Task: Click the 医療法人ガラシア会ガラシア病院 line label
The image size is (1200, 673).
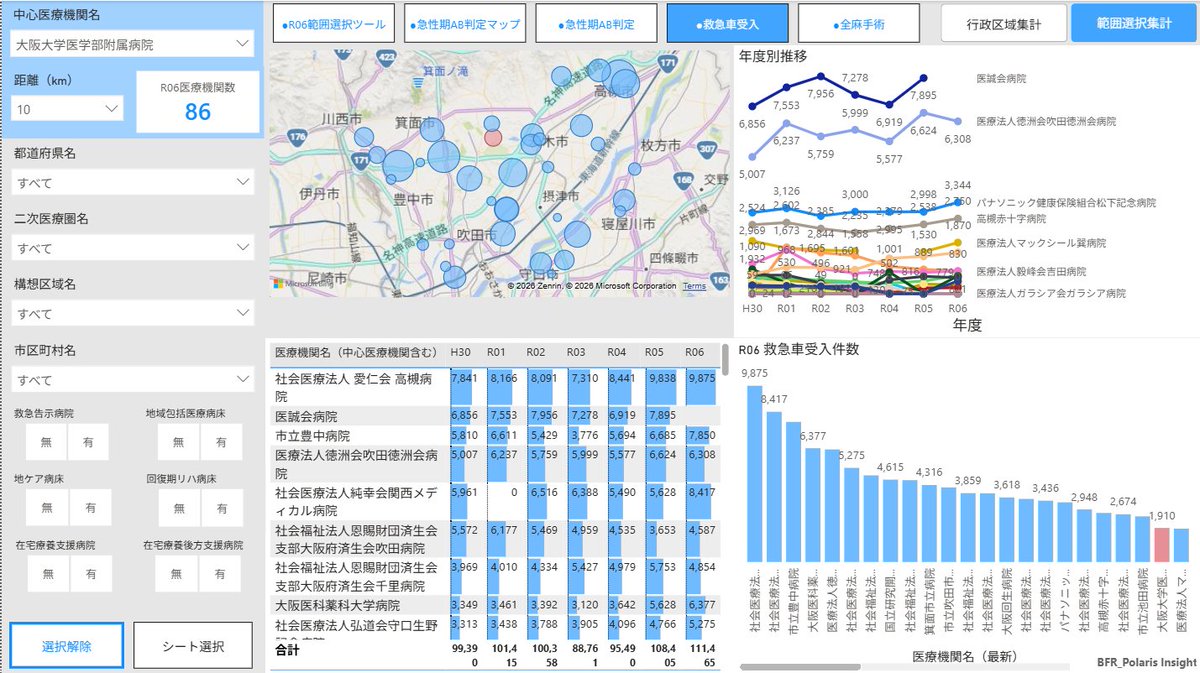Action: point(1051,293)
